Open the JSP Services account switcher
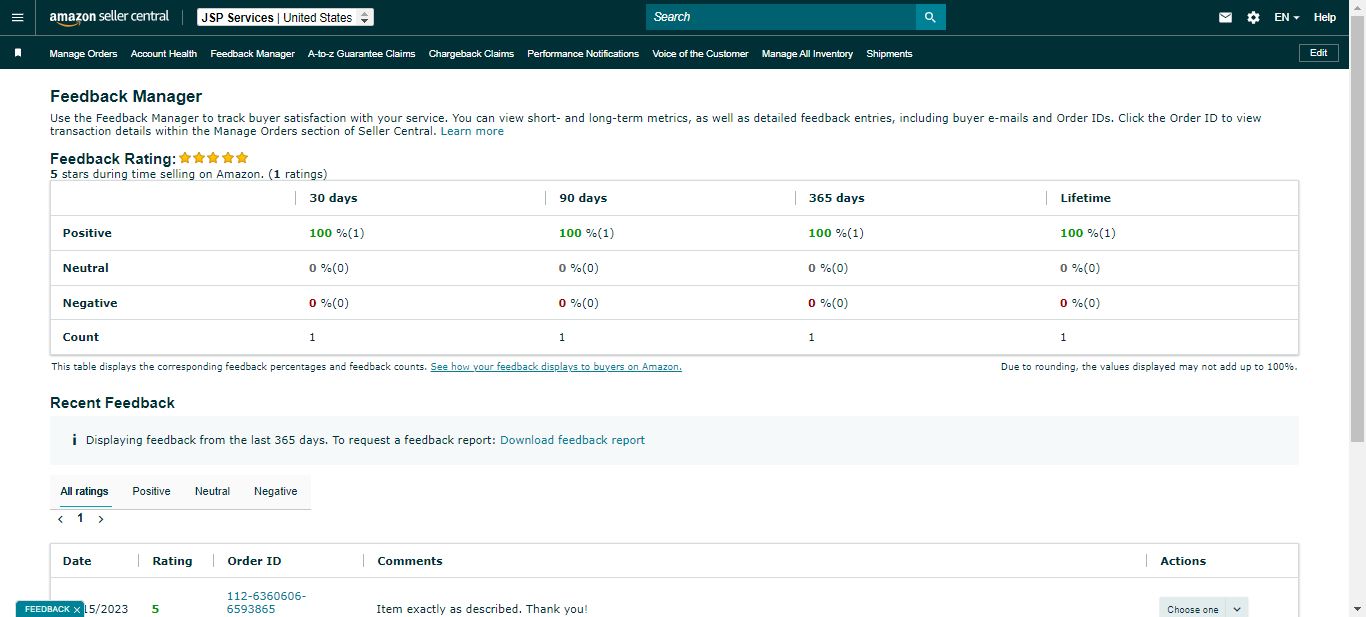 pos(285,17)
